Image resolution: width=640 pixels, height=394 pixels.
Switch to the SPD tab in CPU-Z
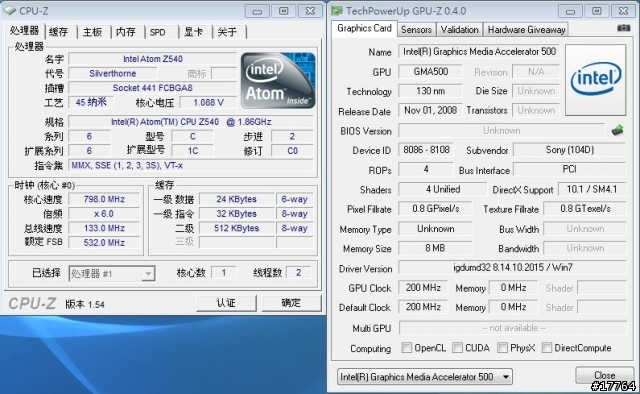click(158, 32)
